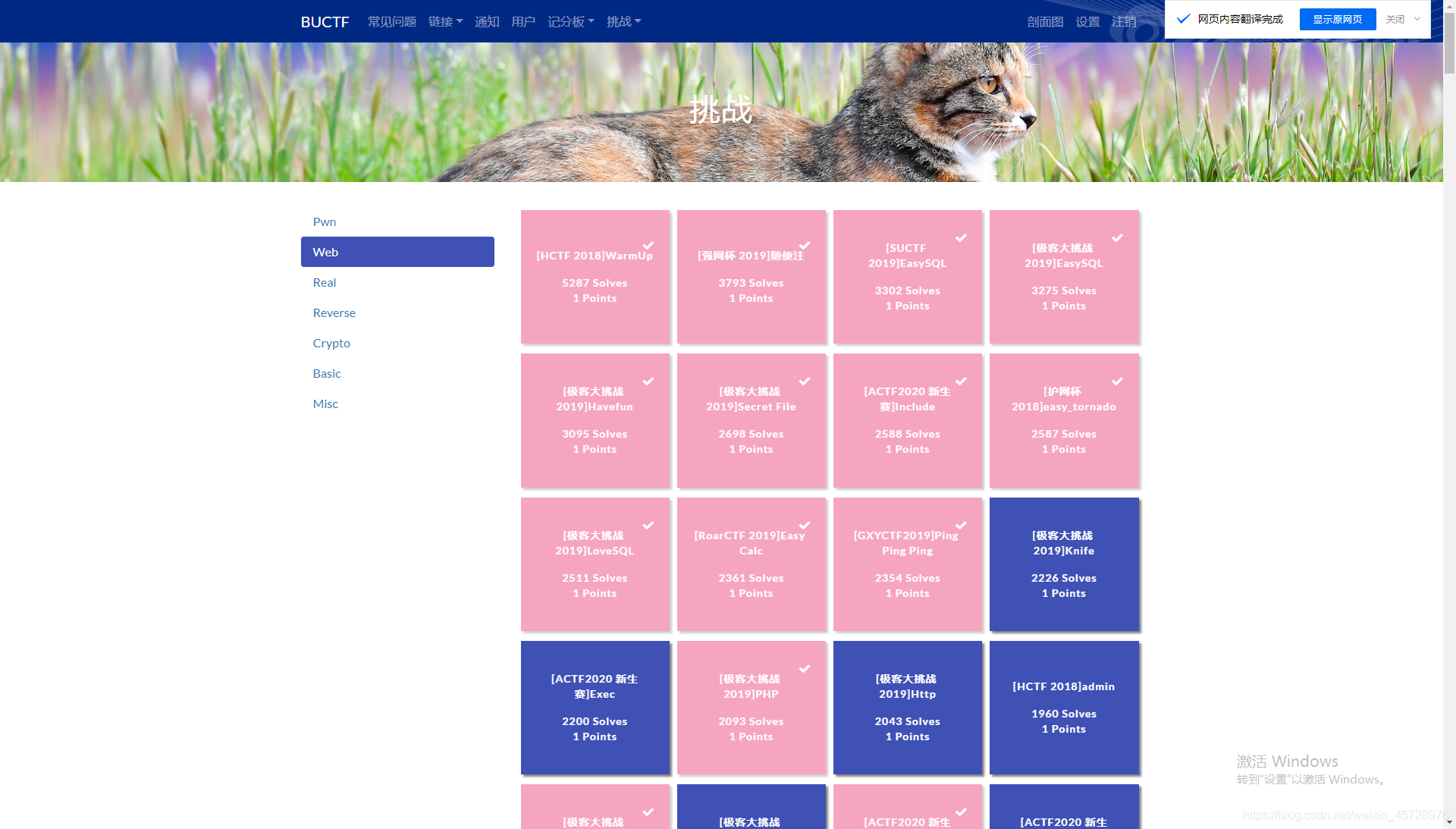Switch to the Reverse category

click(x=397, y=312)
